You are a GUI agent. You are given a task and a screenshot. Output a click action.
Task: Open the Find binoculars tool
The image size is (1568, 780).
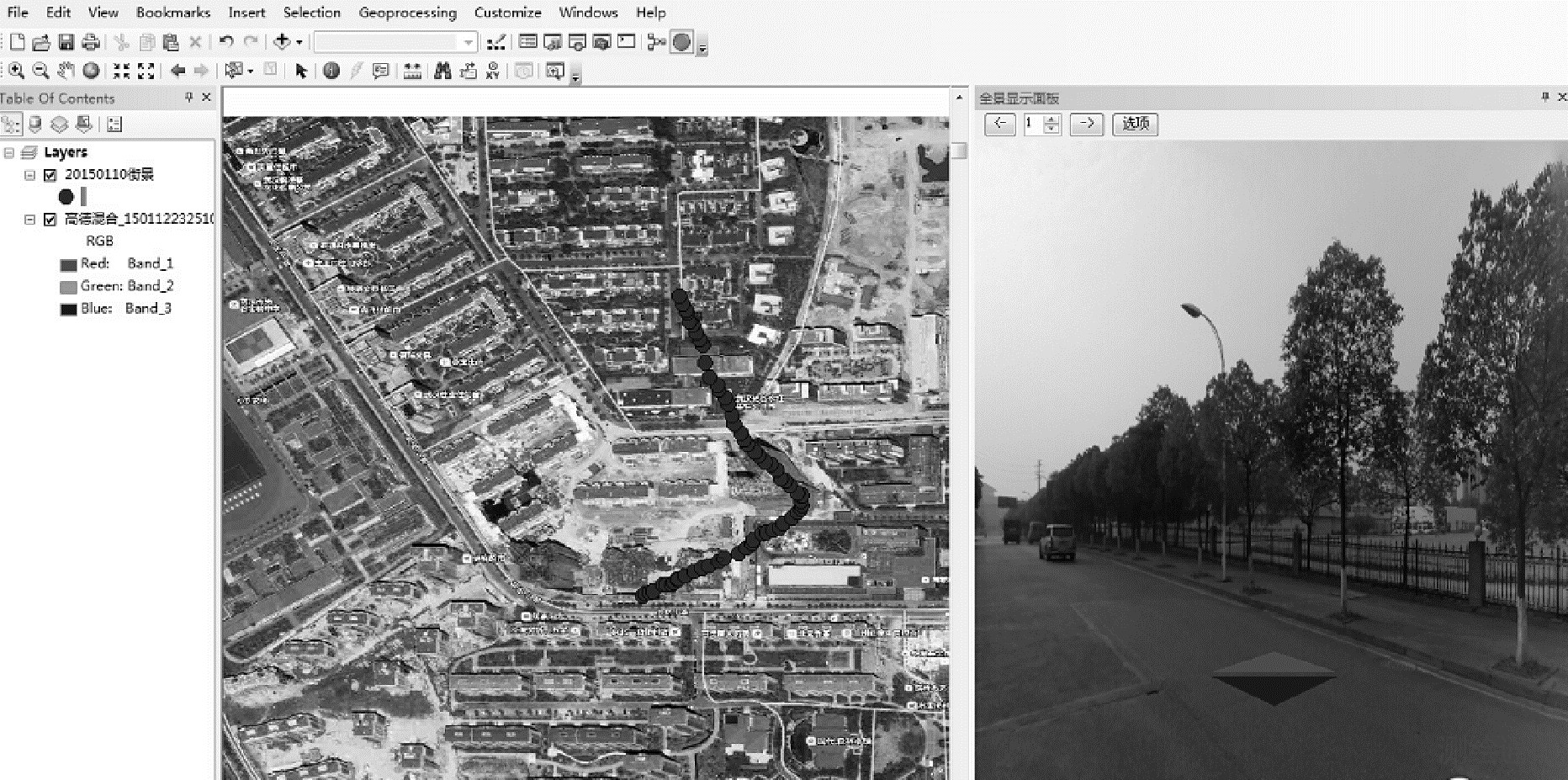pyautogui.click(x=442, y=72)
